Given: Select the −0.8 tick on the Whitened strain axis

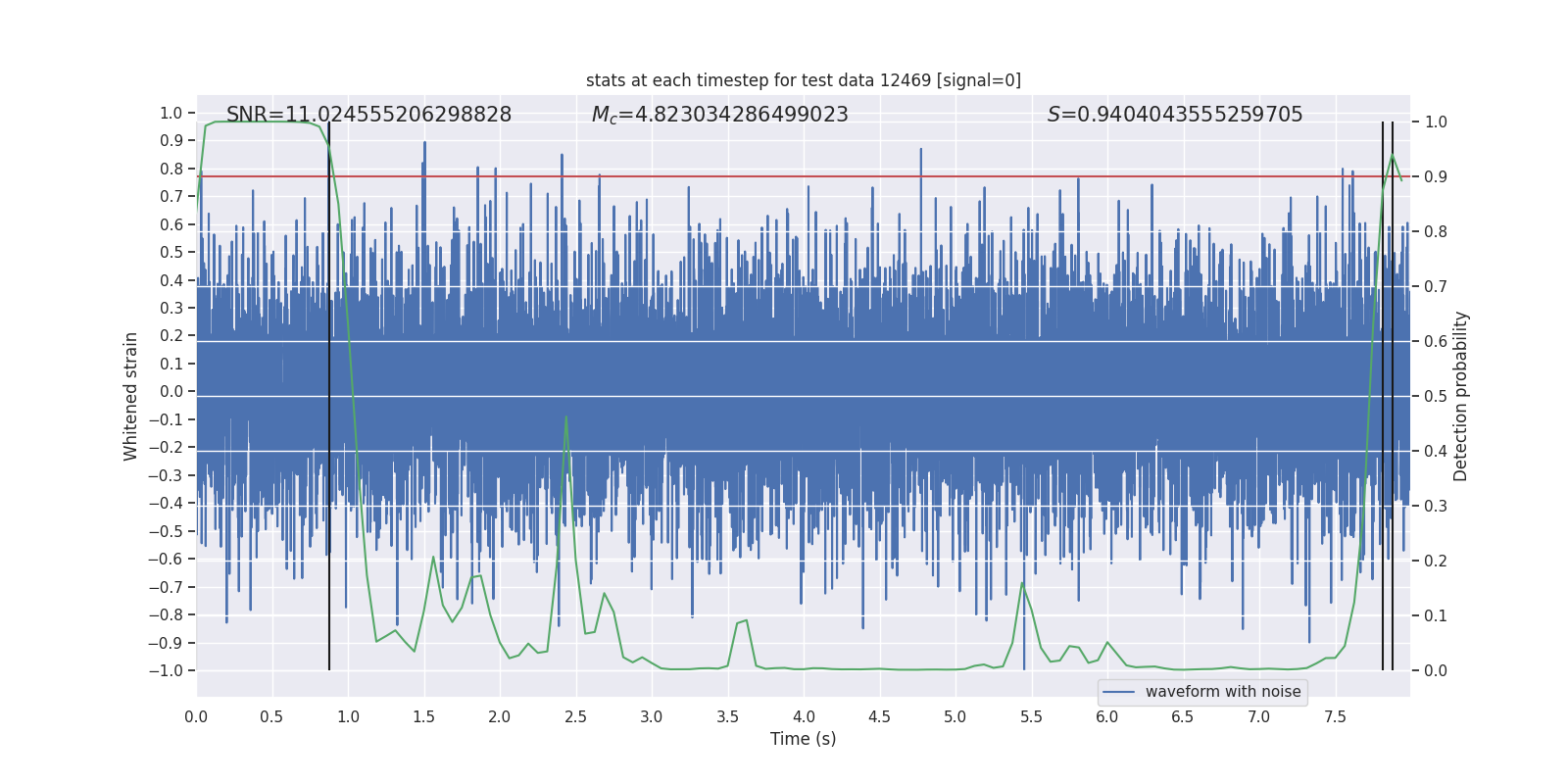Looking at the screenshot, I should 166,614.
